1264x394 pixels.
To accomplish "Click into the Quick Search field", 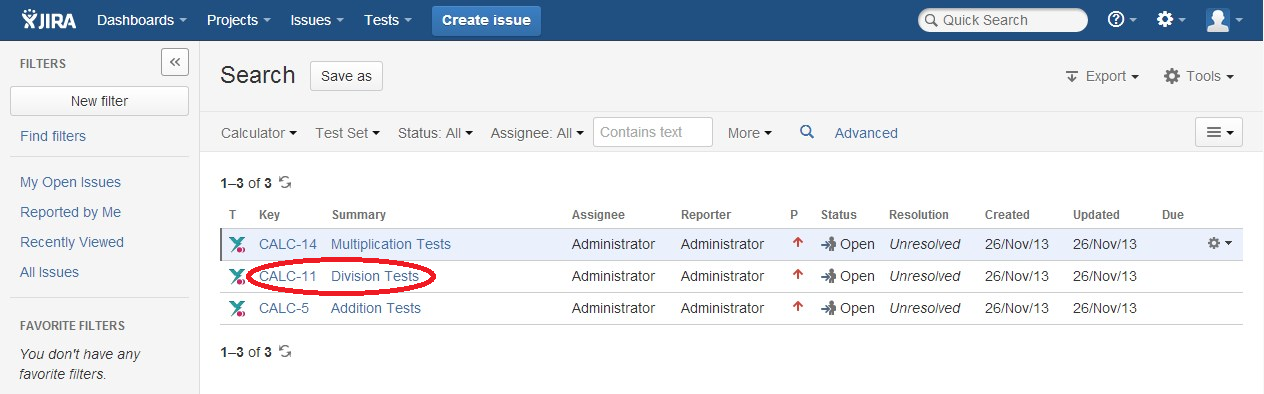I will pos(1003,20).
